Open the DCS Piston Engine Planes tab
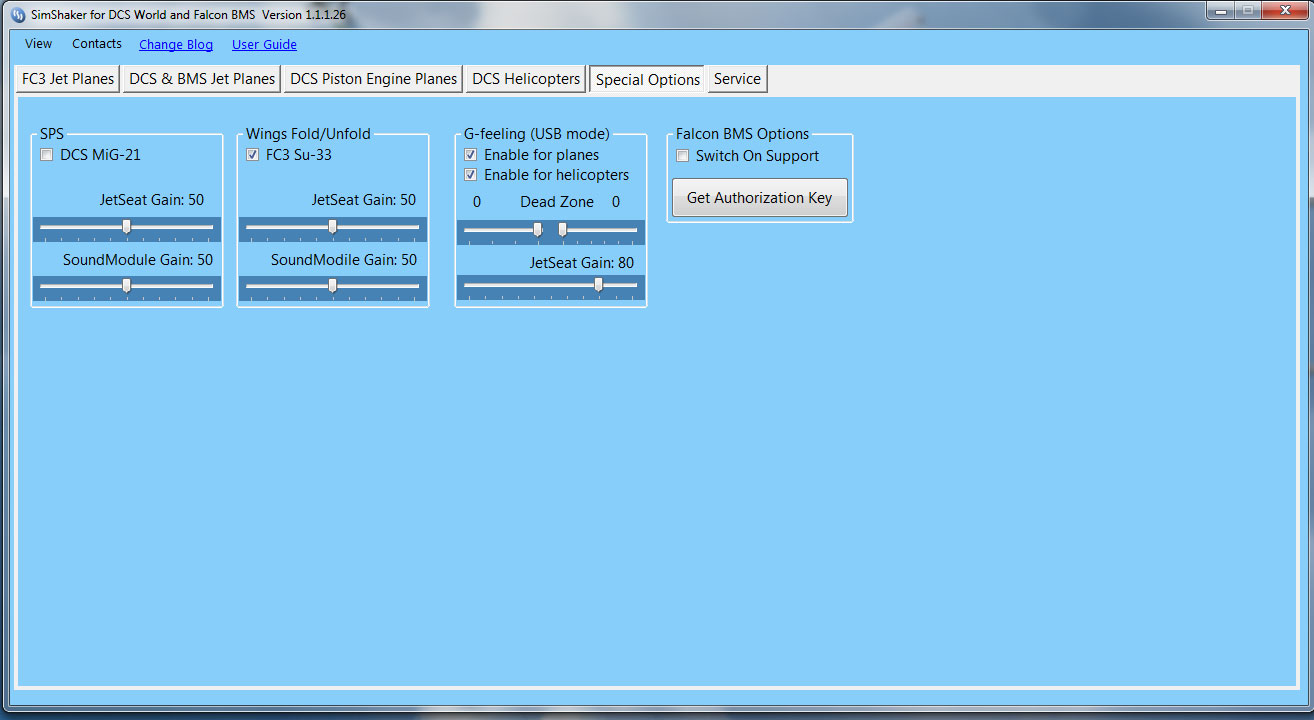Screen dimensions: 1314x720 tap(373, 79)
